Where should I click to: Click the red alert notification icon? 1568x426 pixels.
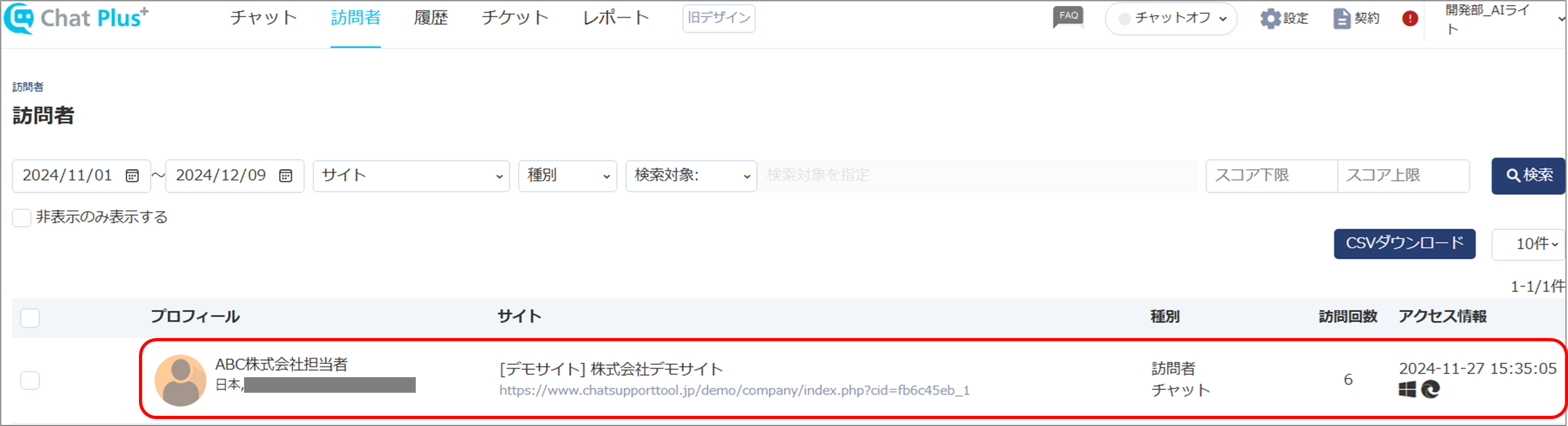[1410, 18]
